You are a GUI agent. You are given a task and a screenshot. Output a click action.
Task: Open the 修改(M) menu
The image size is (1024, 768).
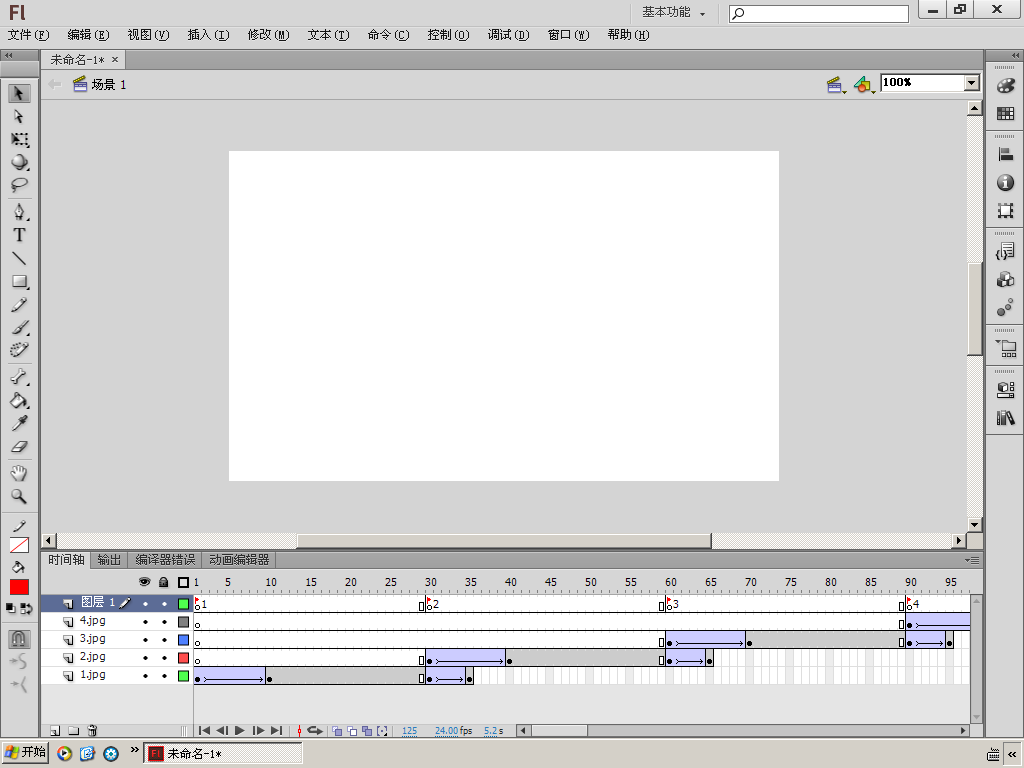[268, 35]
